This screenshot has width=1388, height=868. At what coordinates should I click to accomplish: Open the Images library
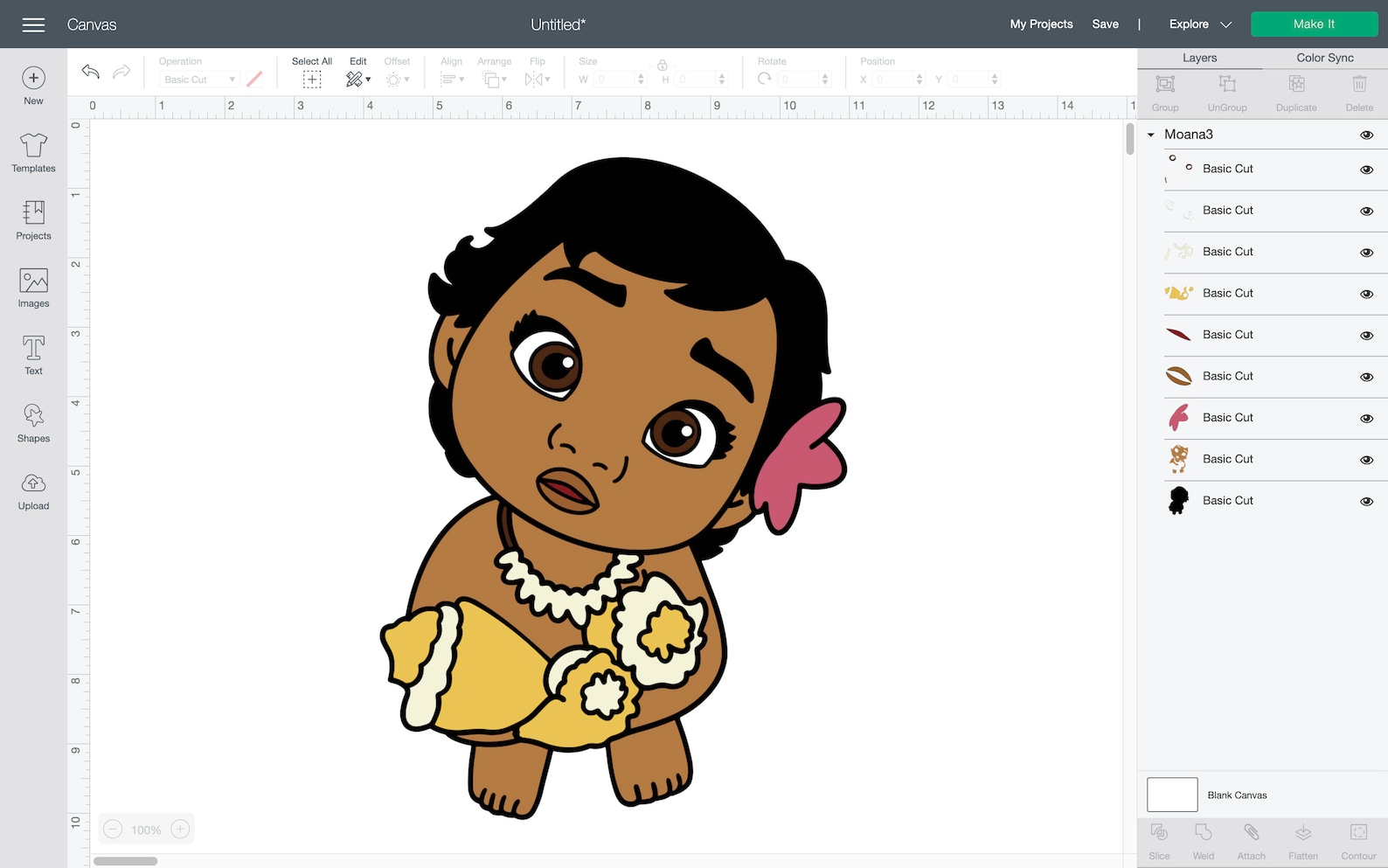pyautogui.click(x=33, y=288)
